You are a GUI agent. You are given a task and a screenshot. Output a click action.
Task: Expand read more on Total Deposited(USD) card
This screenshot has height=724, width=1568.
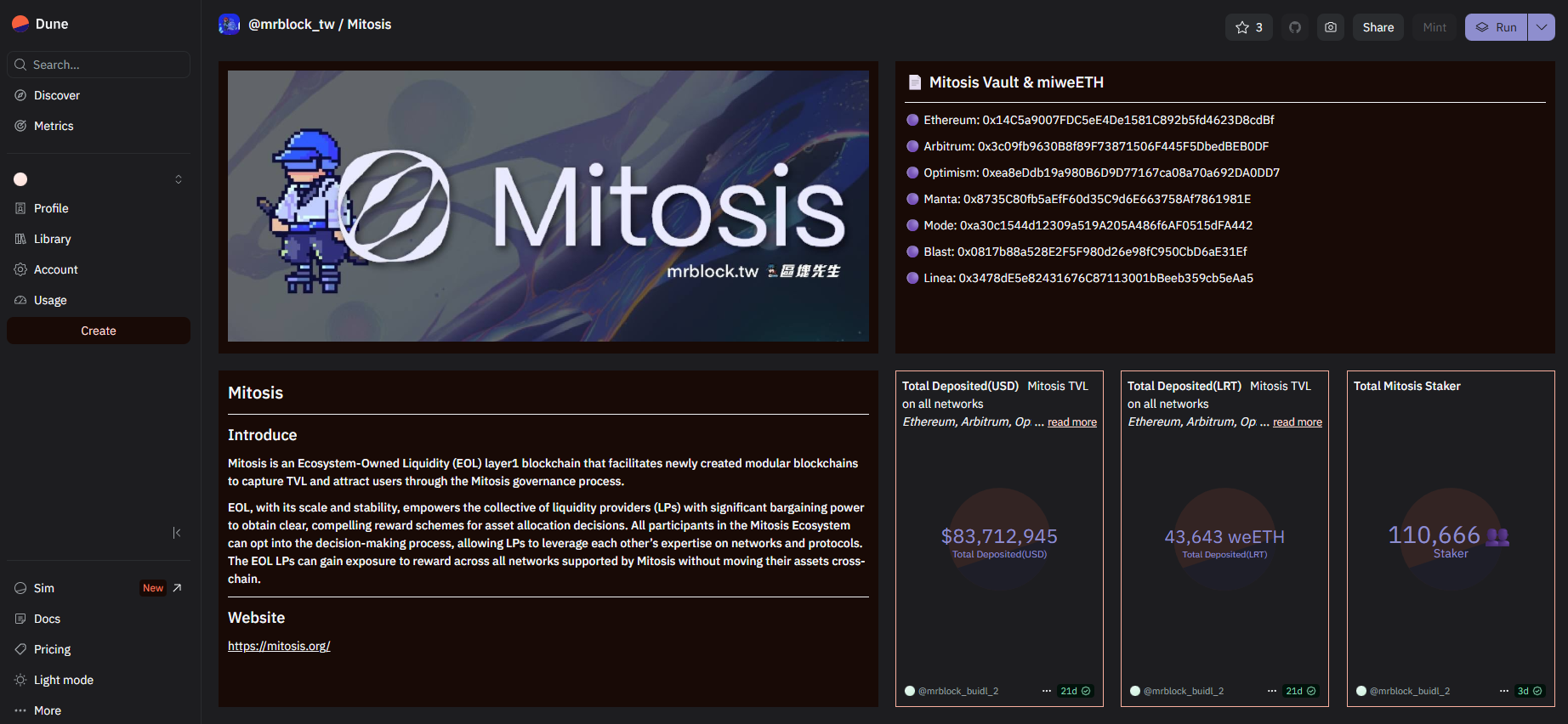[1071, 422]
